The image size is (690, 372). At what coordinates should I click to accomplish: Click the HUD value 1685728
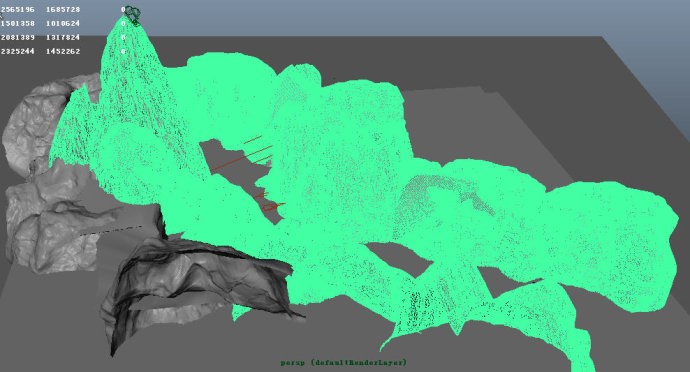63,9
